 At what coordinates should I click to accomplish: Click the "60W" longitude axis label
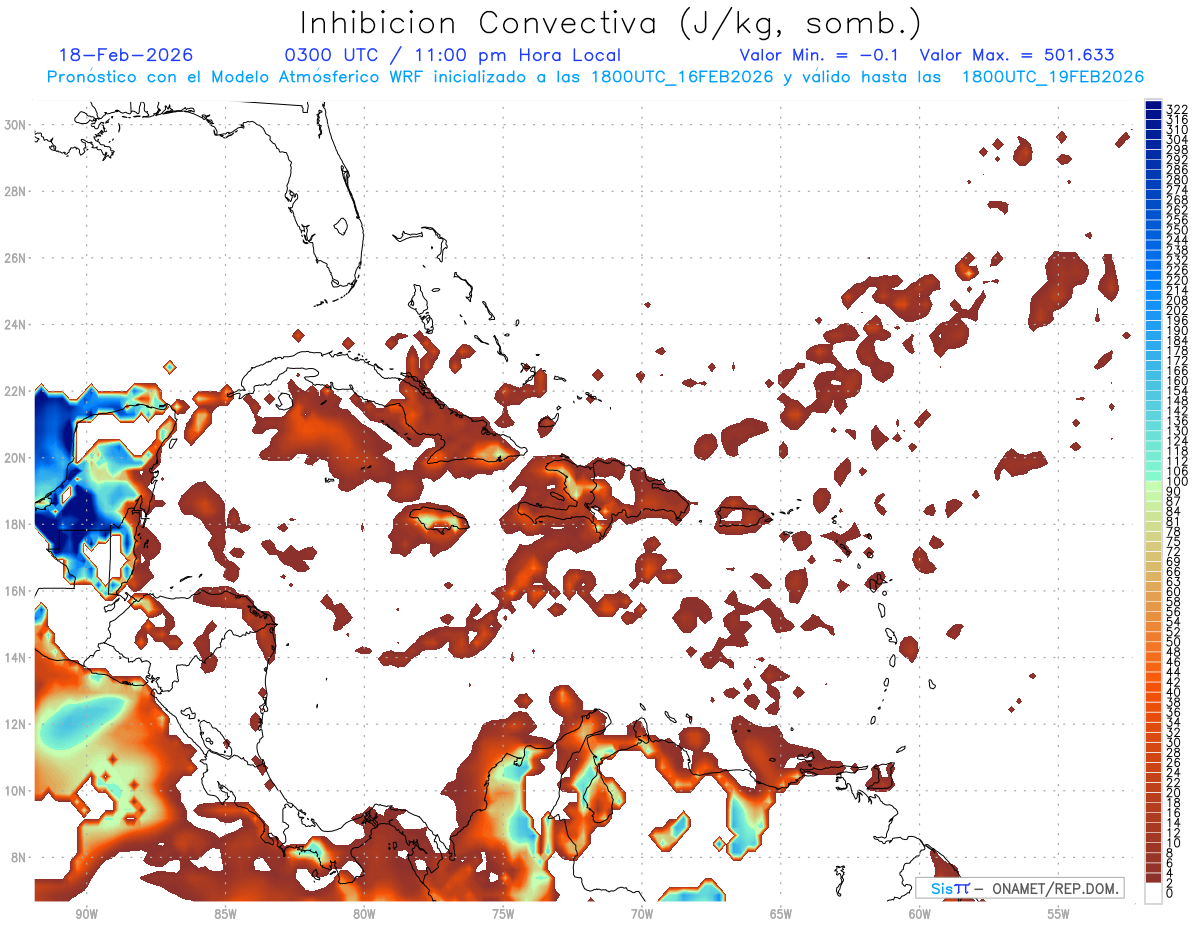(x=920, y=914)
